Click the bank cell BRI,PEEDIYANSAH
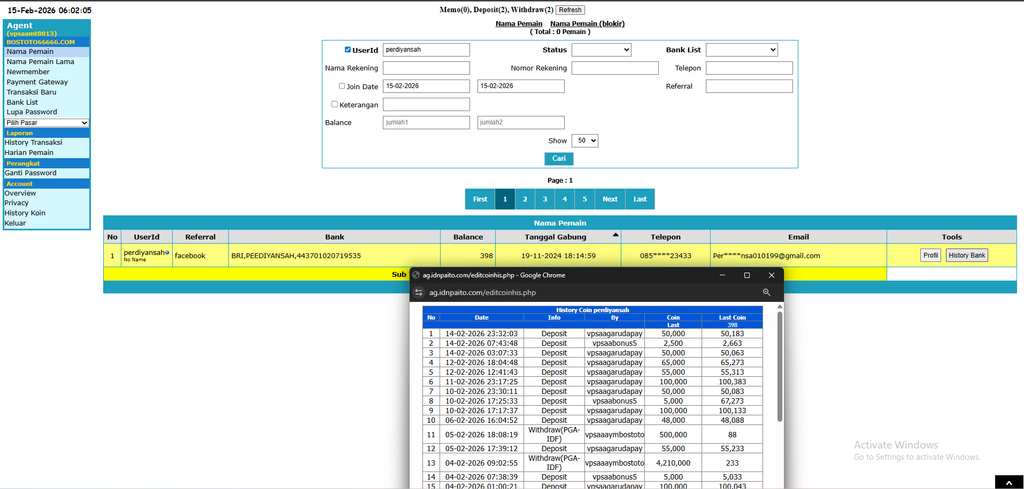Screen dimensions: 1024x489 tap(333, 255)
